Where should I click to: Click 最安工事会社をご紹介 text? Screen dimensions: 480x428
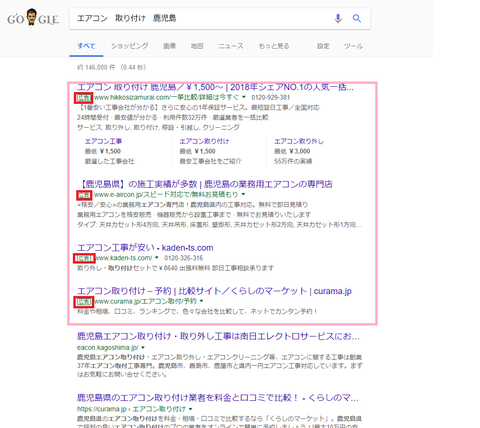tap(210, 161)
